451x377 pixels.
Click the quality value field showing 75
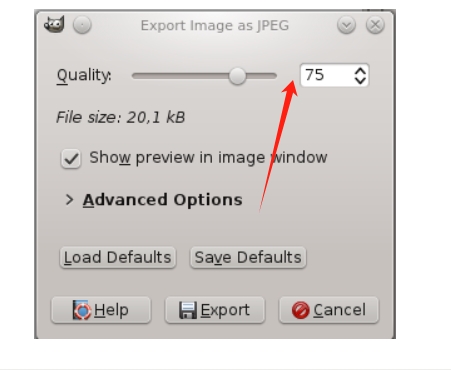pos(327,75)
